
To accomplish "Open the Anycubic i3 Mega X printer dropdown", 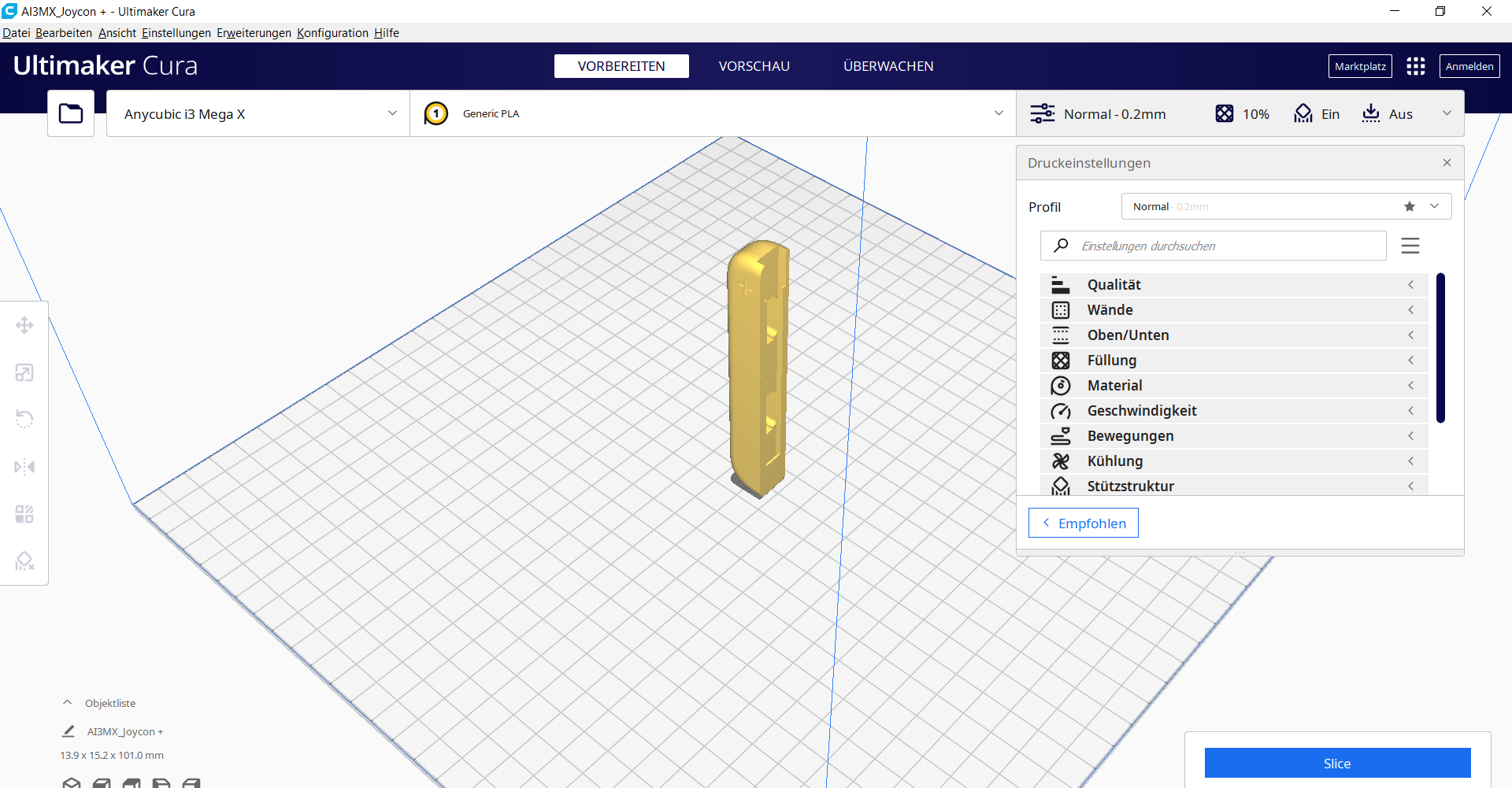I will [258, 113].
